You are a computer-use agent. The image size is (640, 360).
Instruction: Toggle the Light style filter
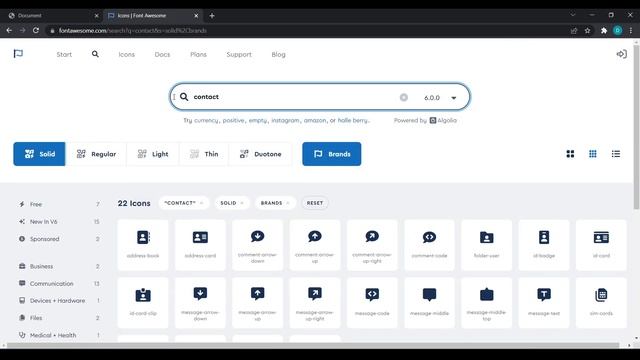153,154
